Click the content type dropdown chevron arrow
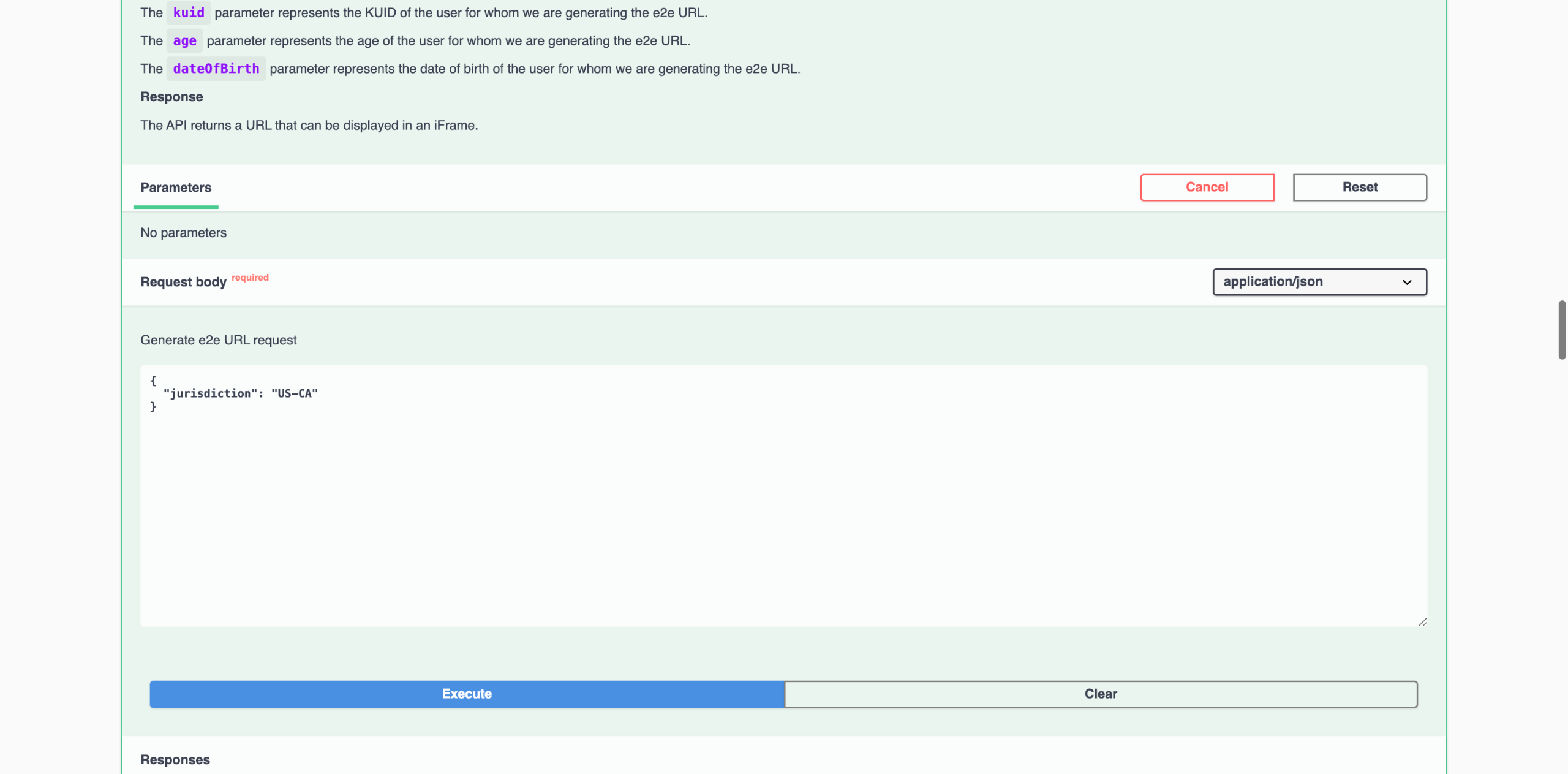 point(1407,283)
